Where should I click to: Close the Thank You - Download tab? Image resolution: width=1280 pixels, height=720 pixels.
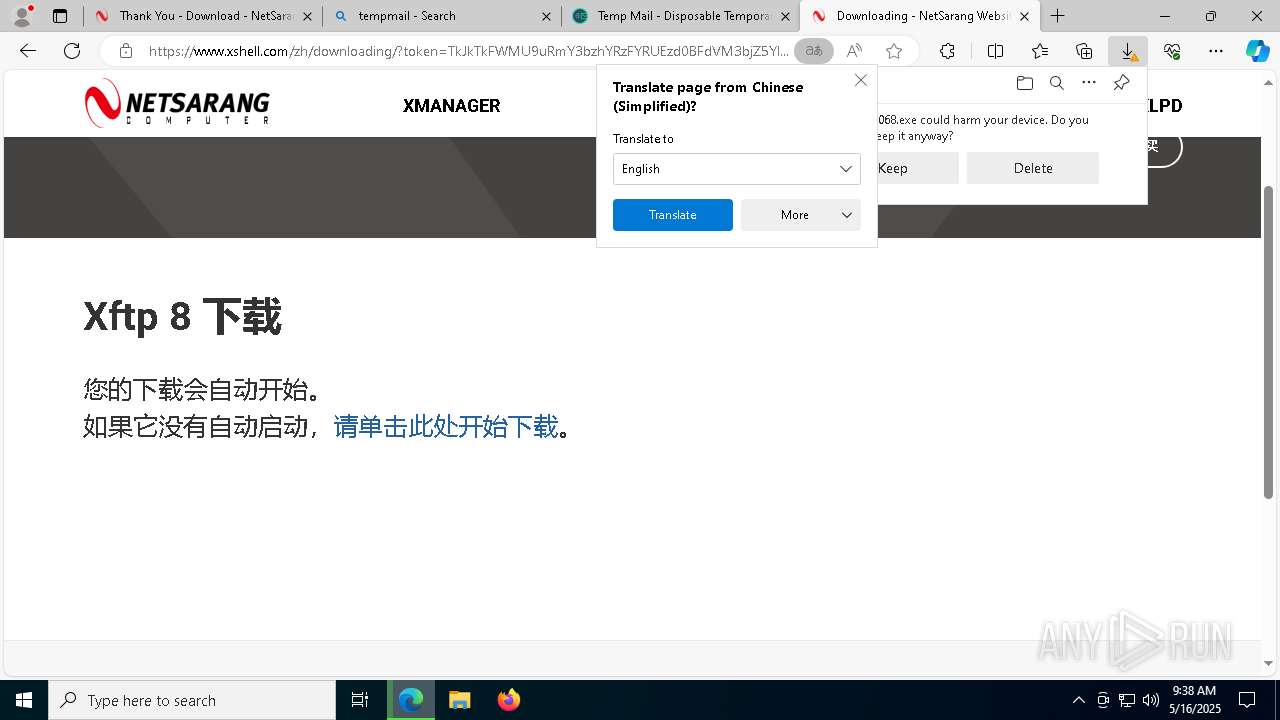click(x=307, y=16)
